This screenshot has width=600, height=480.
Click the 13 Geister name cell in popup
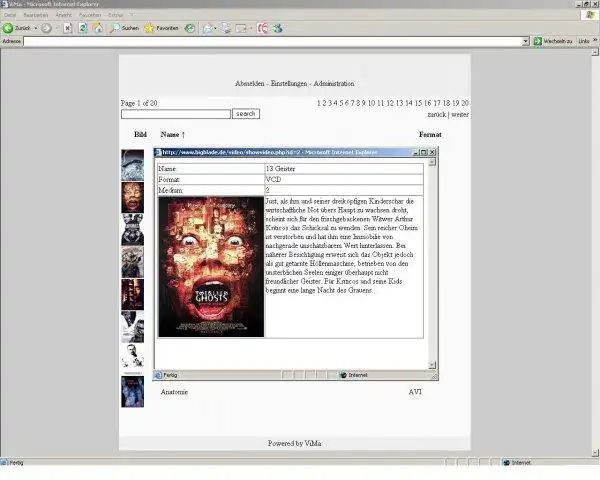tap(344, 168)
